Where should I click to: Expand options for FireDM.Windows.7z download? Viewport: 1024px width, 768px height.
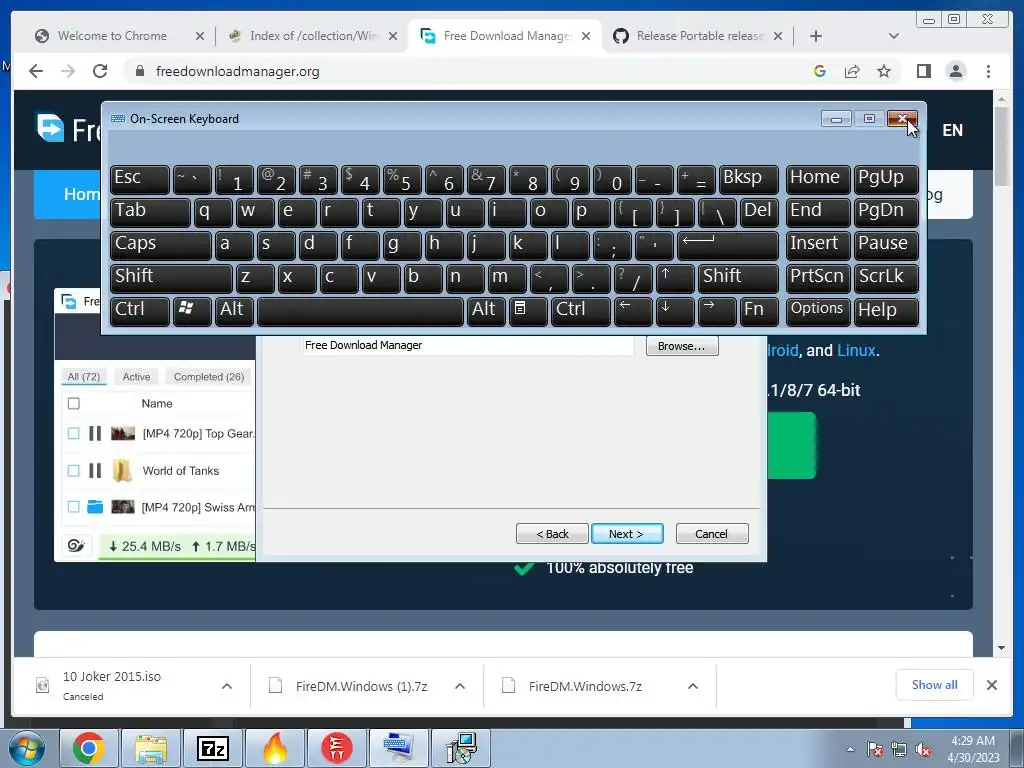click(693, 686)
